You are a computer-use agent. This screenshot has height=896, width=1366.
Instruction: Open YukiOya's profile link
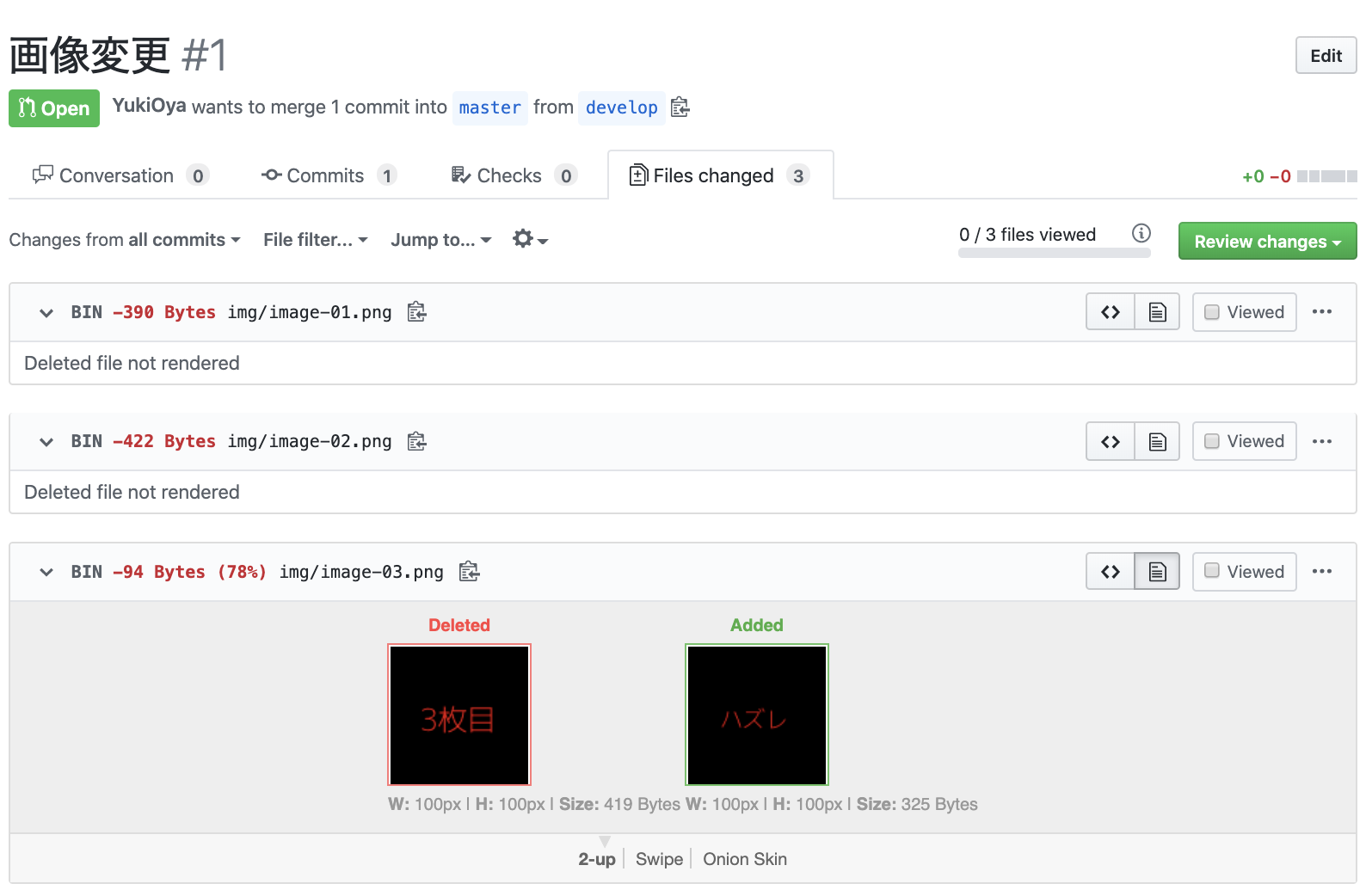[149, 106]
